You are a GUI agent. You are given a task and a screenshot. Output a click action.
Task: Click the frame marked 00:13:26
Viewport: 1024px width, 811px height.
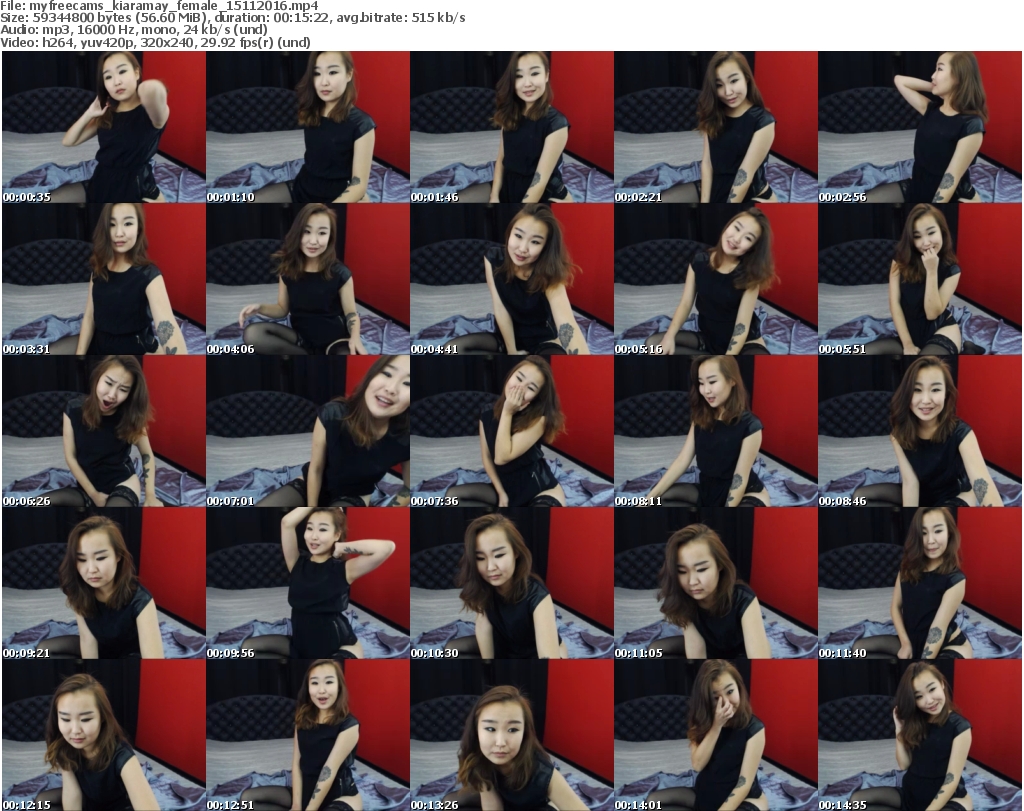point(512,735)
